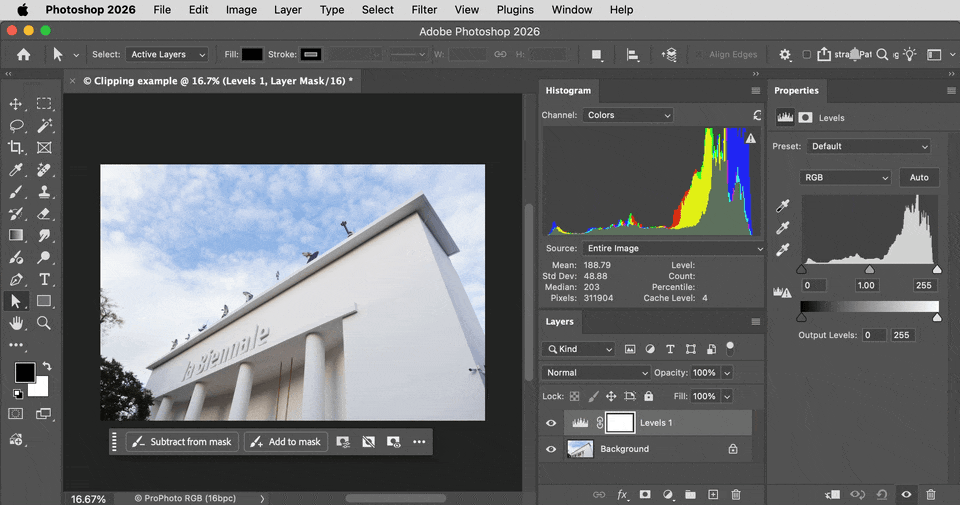Pick the Zoom tool

pyautogui.click(x=44, y=323)
